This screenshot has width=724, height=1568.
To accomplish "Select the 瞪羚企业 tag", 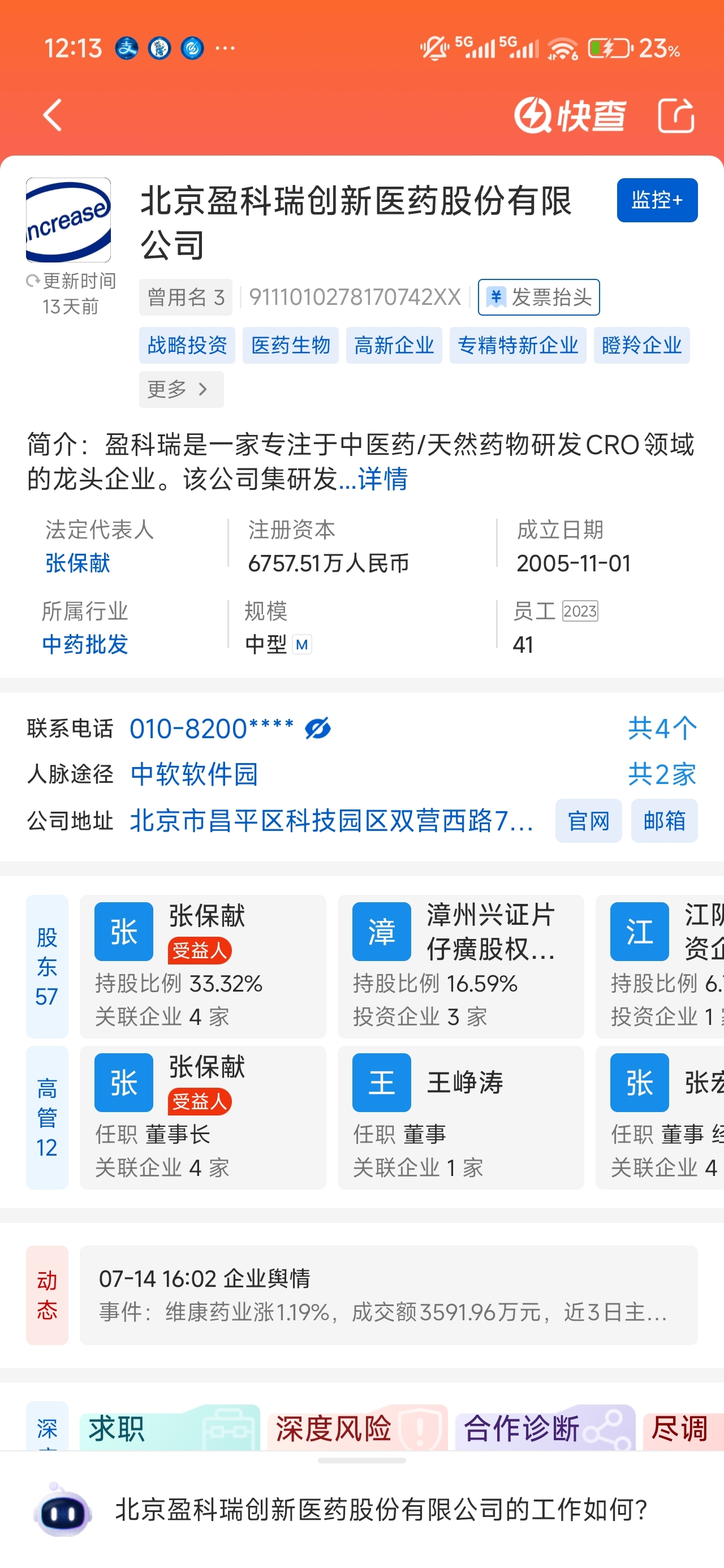I will [x=642, y=345].
